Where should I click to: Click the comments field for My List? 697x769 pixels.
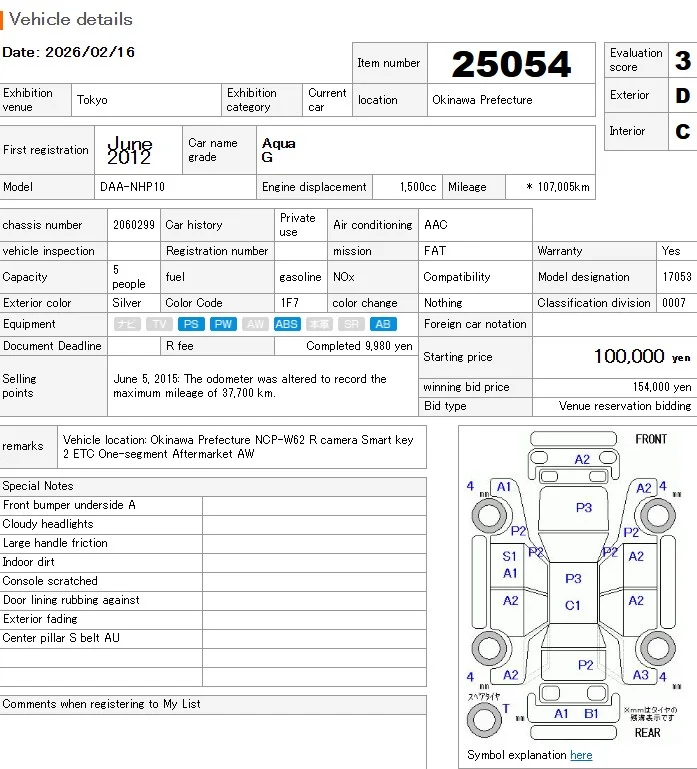tap(213, 741)
